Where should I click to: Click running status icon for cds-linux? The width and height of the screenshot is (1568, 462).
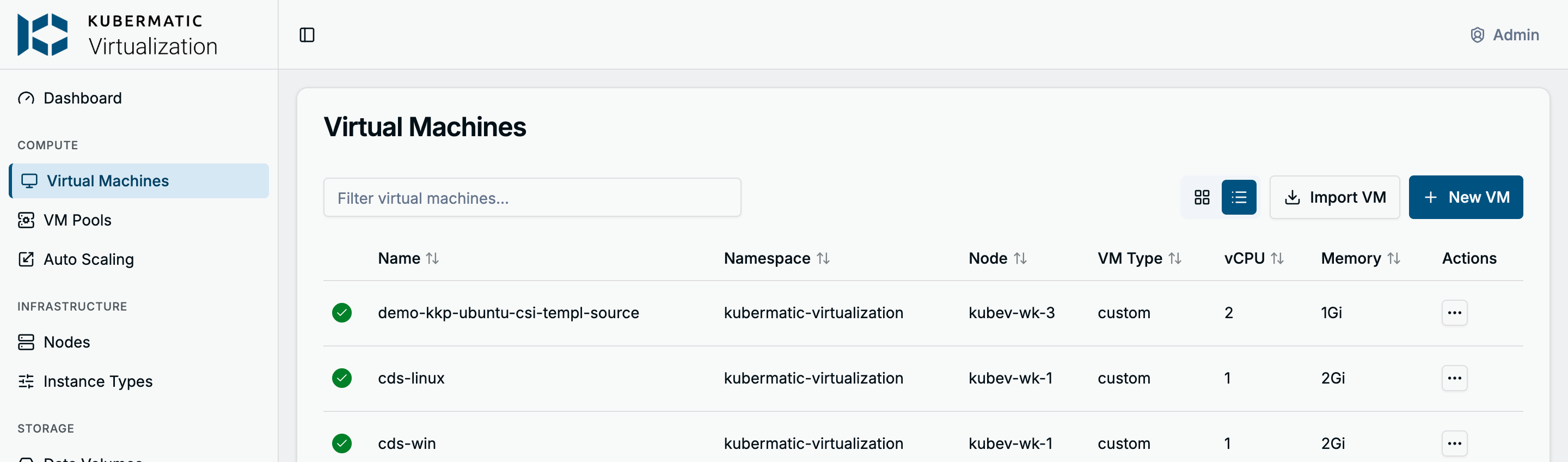[x=342, y=378]
